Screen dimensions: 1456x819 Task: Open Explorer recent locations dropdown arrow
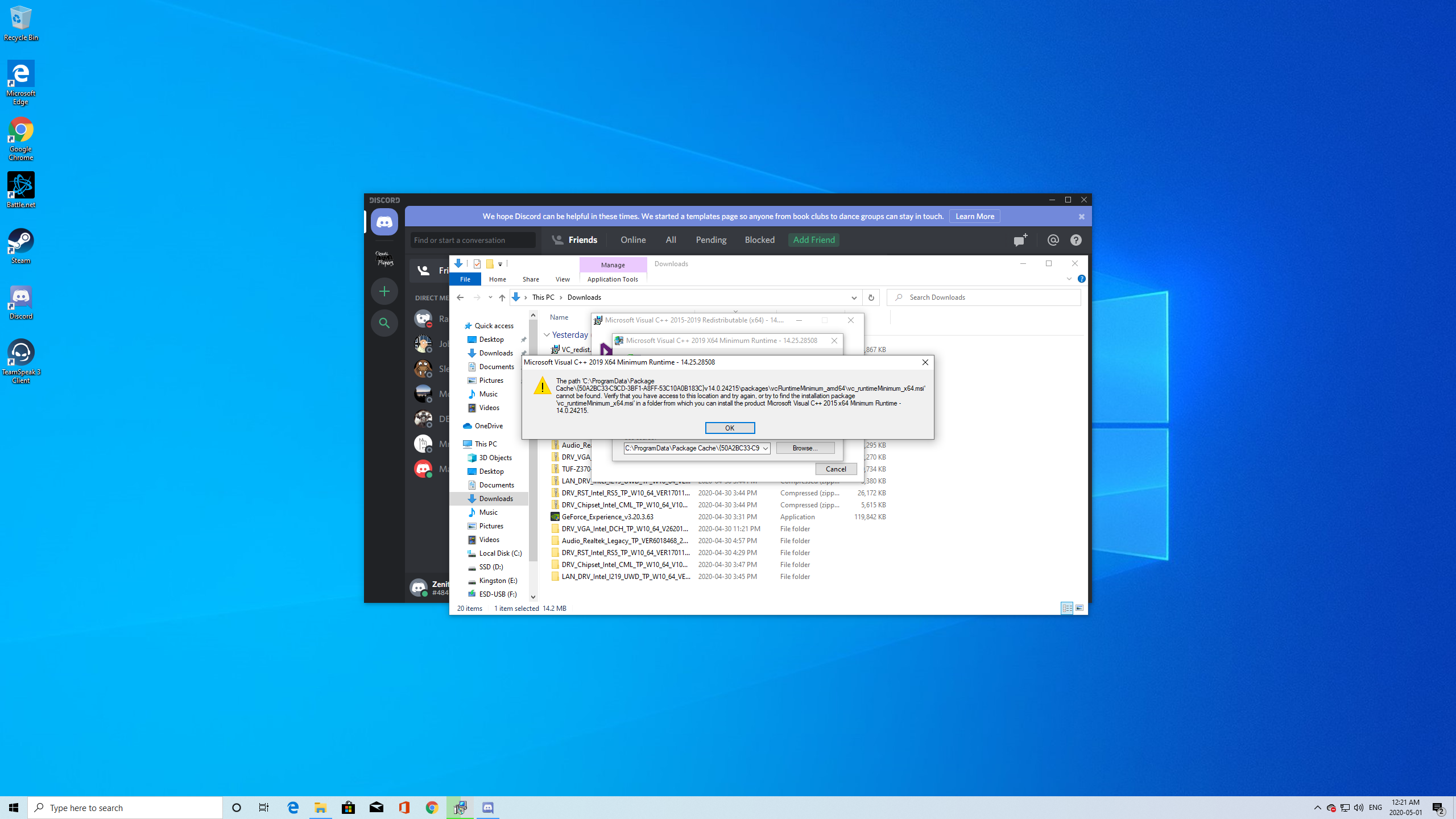coord(490,297)
